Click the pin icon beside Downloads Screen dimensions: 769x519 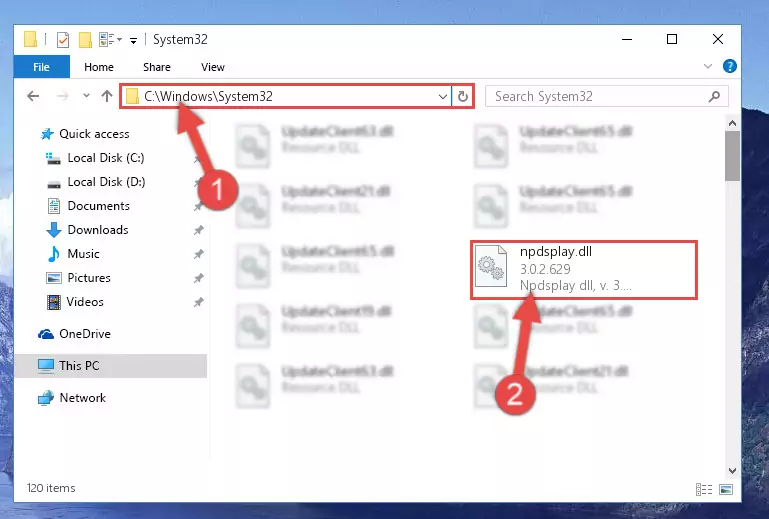[198, 230]
